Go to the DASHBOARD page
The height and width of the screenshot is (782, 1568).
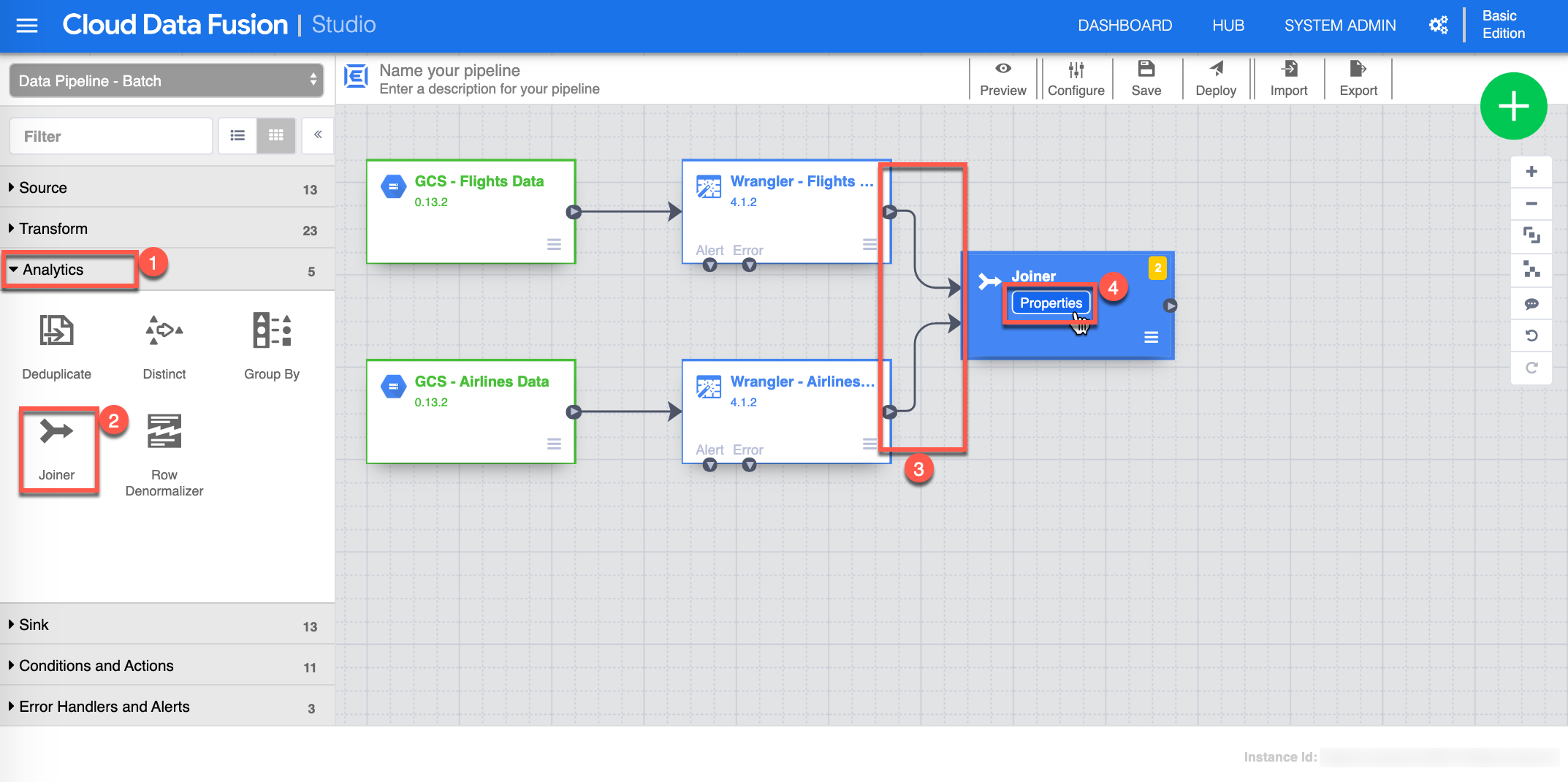click(1124, 26)
